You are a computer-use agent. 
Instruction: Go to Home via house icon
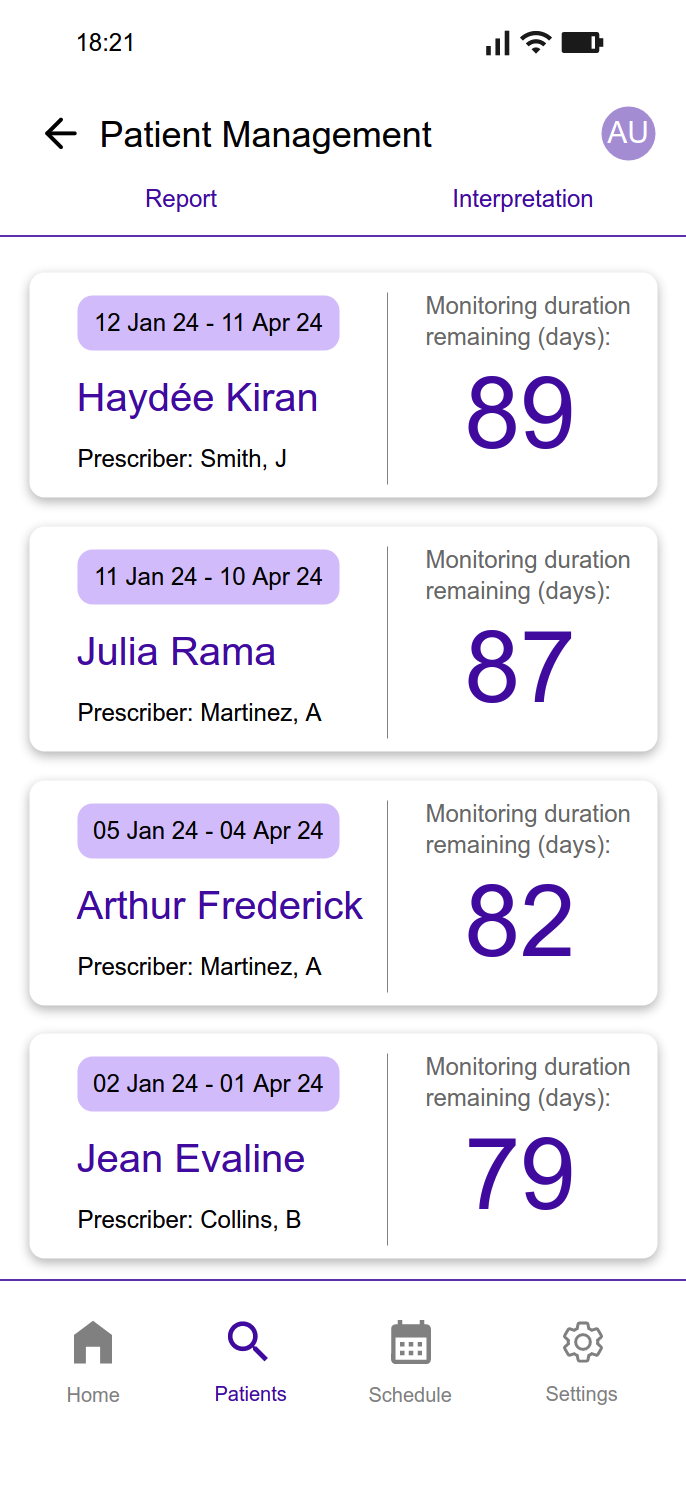click(x=93, y=1342)
